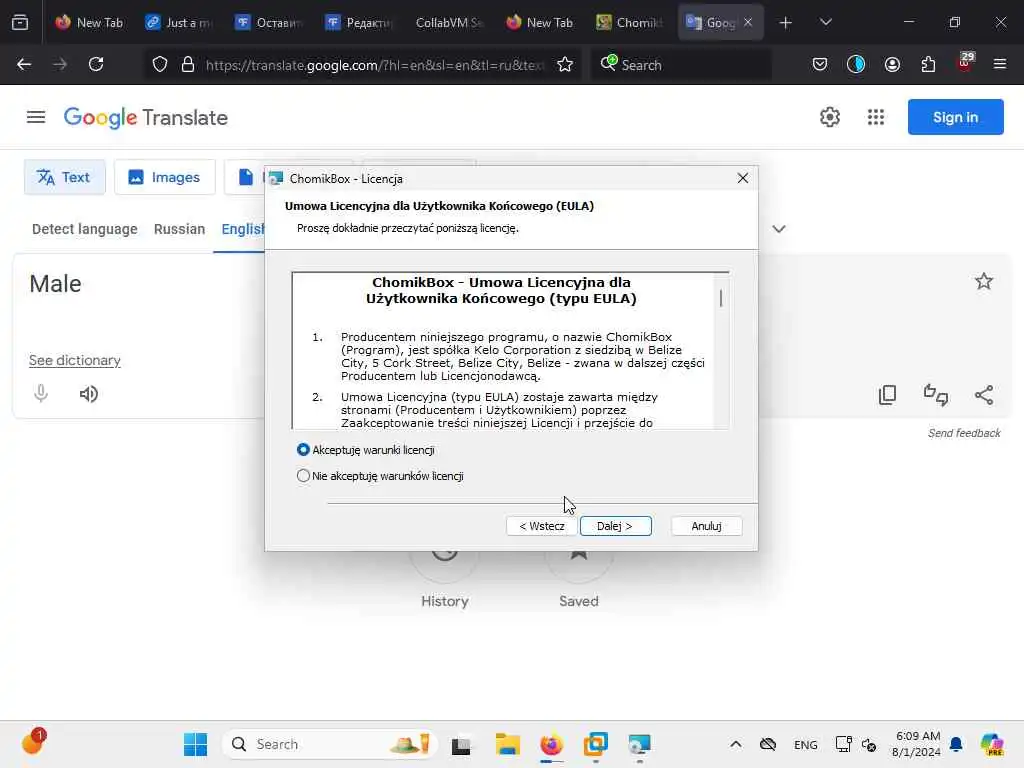
Task: Close the Google Translate browser tab
Action: 748,23
